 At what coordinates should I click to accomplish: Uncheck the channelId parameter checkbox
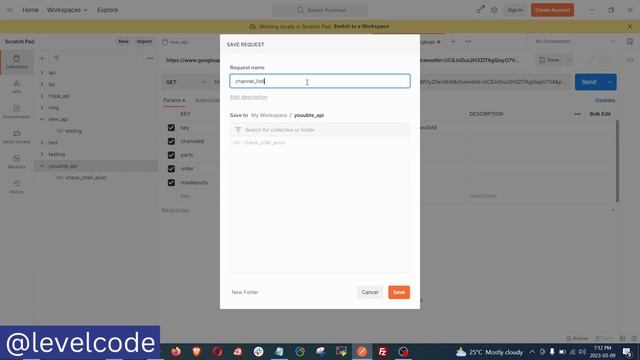(x=171, y=141)
